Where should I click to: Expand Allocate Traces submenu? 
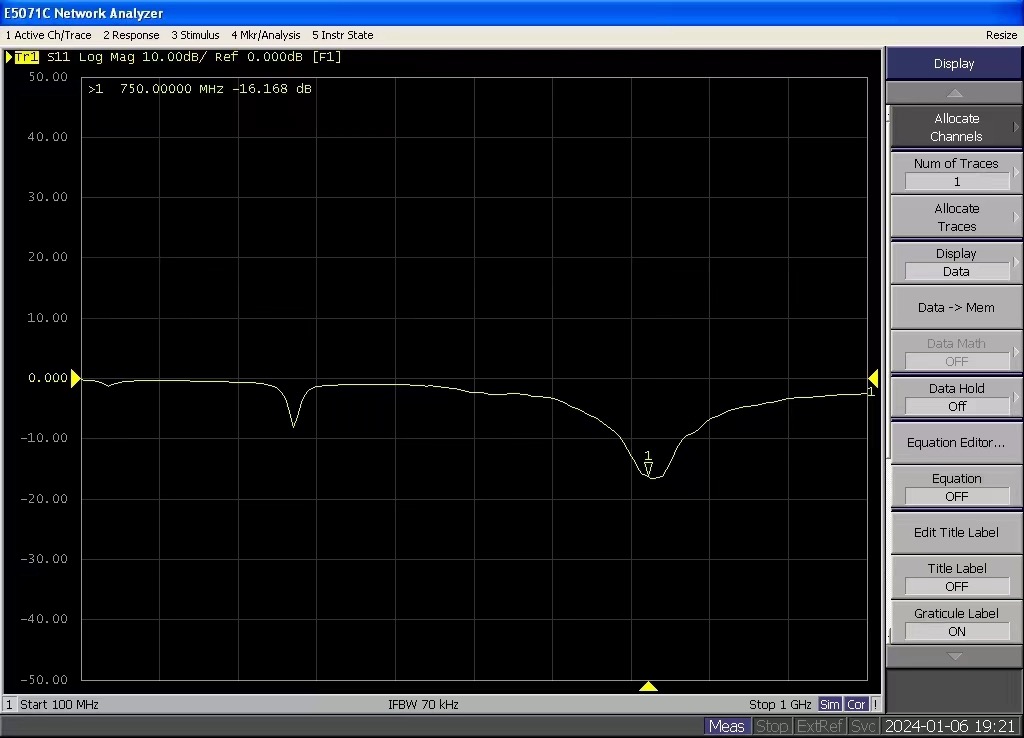tap(956, 217)
